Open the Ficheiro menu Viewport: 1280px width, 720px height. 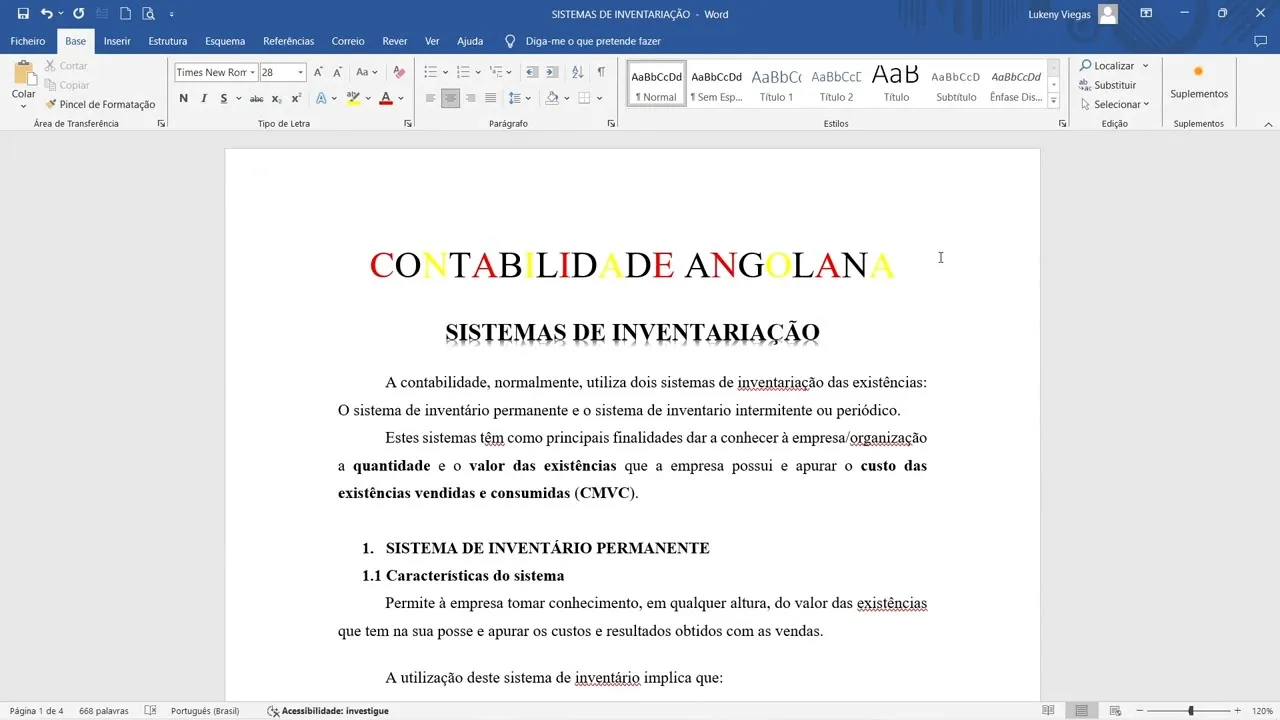coord(28,41)
